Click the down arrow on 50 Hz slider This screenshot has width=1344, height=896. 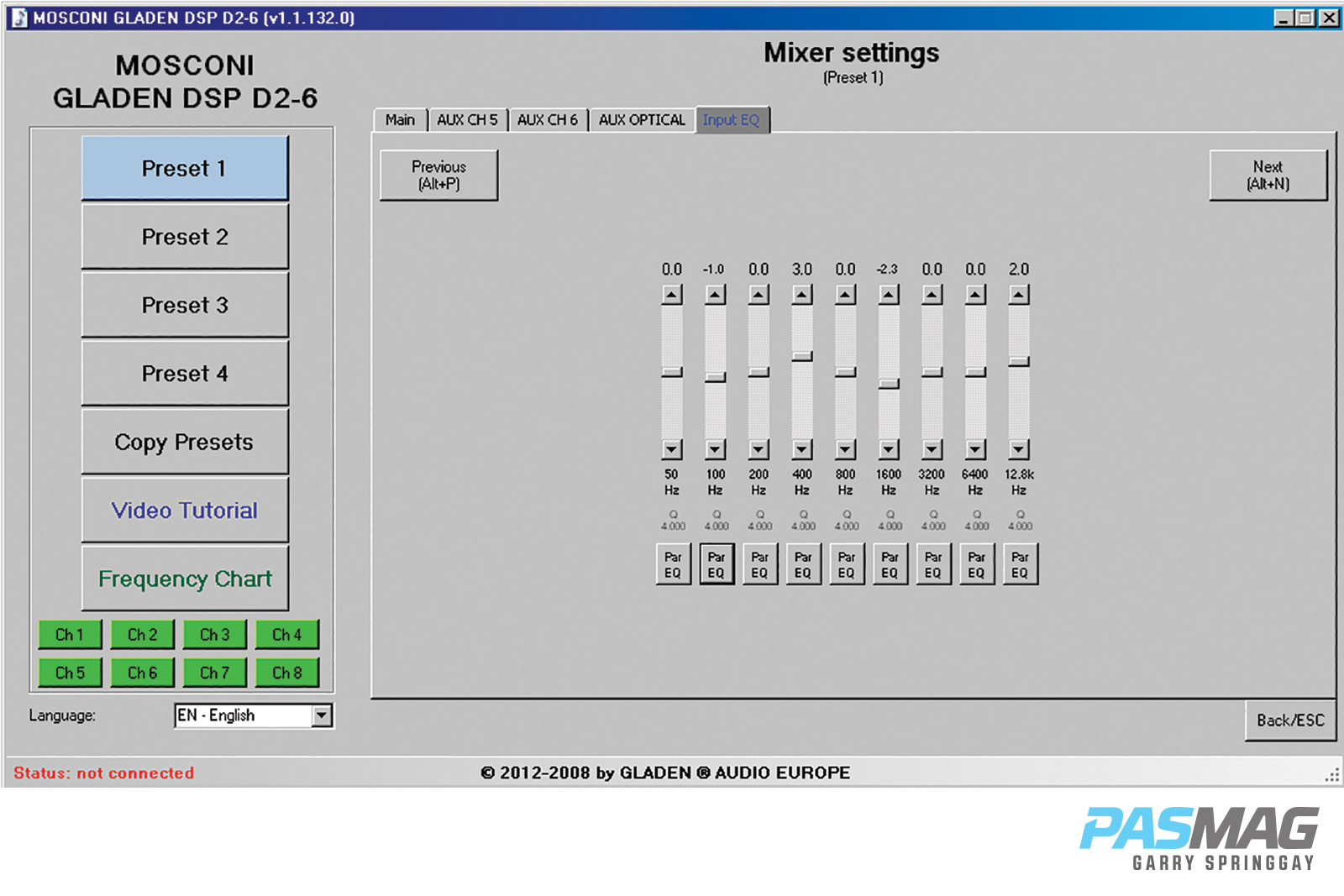coord(672,449)
